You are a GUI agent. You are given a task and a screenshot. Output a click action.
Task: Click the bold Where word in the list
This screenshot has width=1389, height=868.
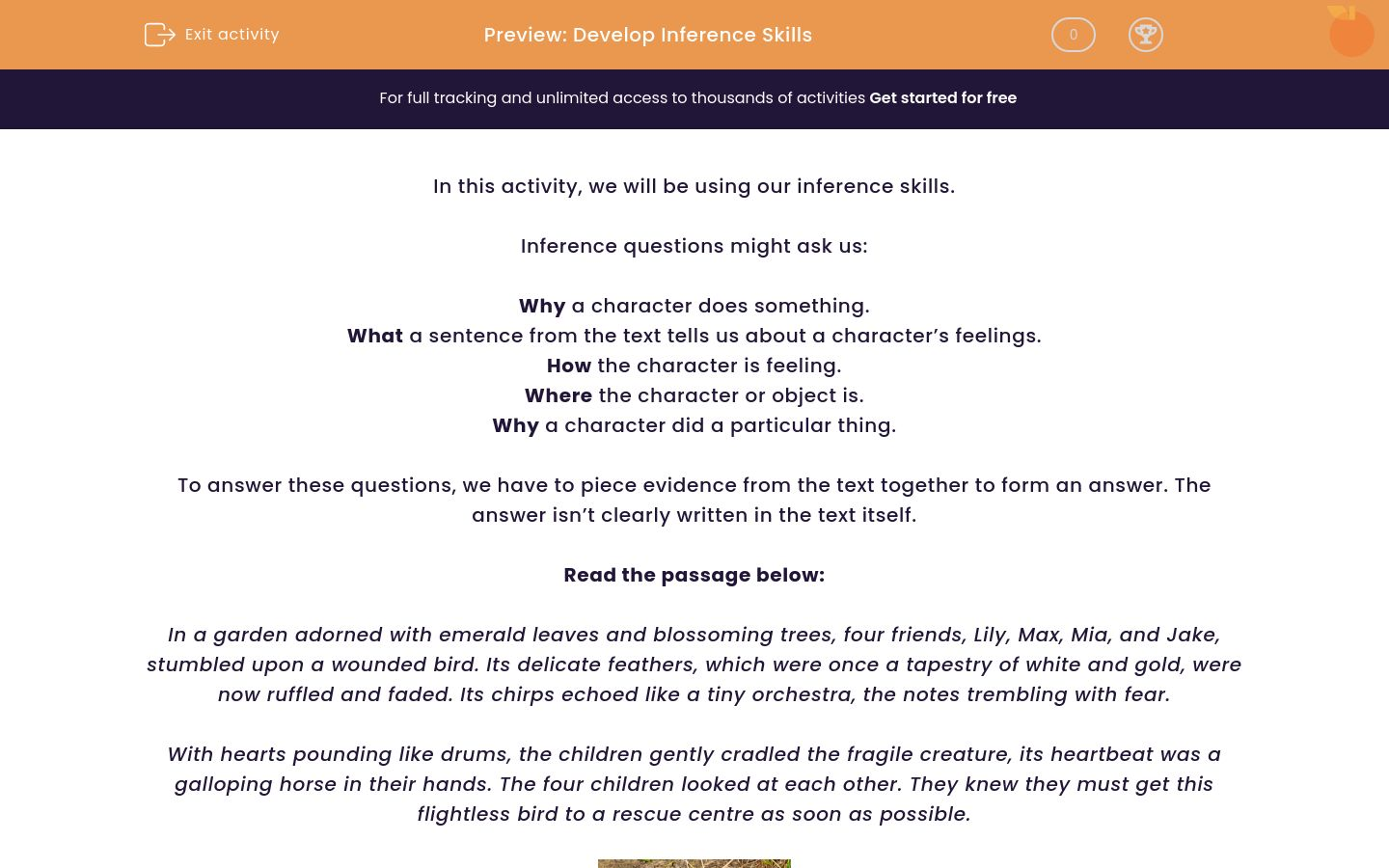coord(558,395)
